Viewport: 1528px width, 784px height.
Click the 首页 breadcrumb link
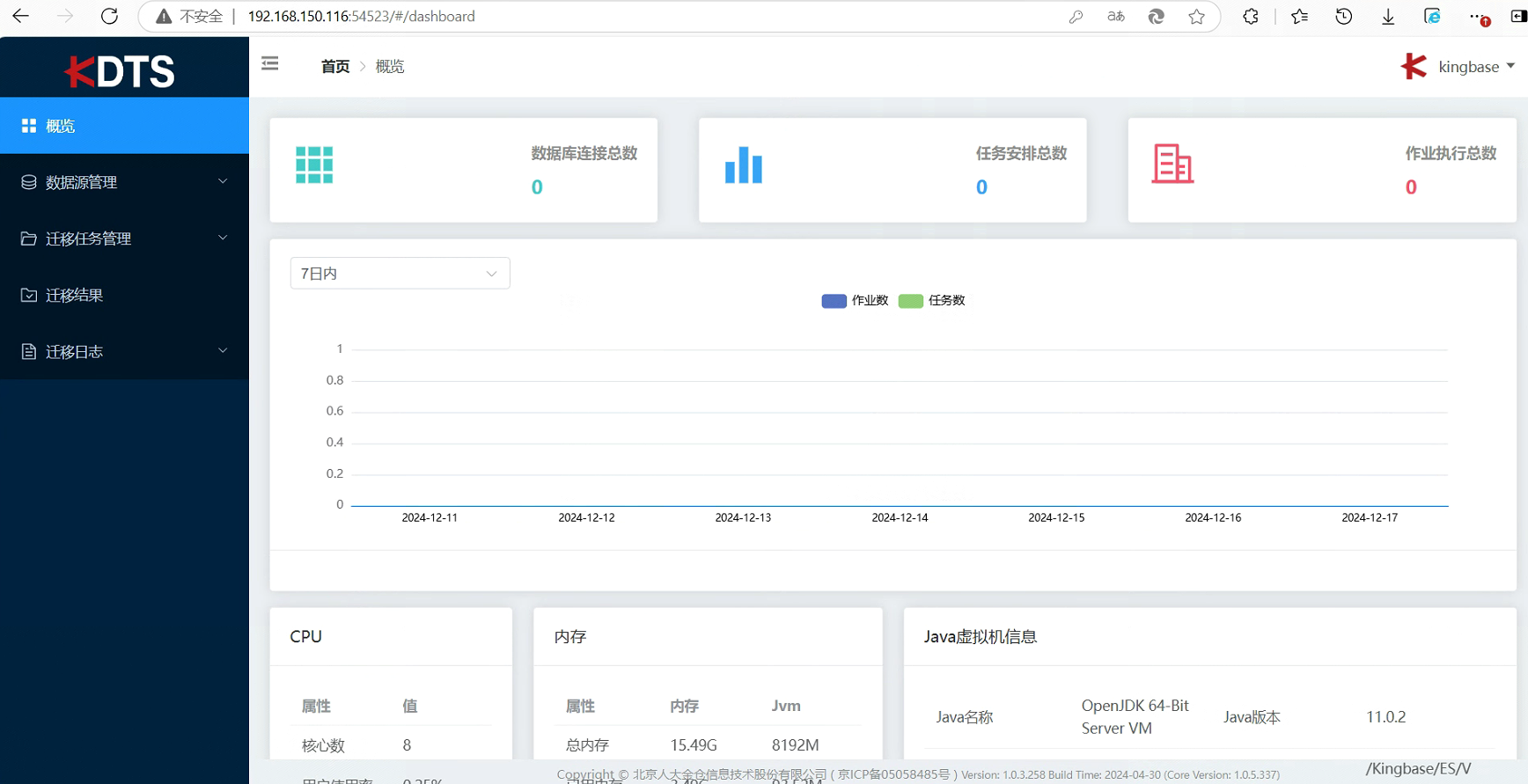point(335,67)
